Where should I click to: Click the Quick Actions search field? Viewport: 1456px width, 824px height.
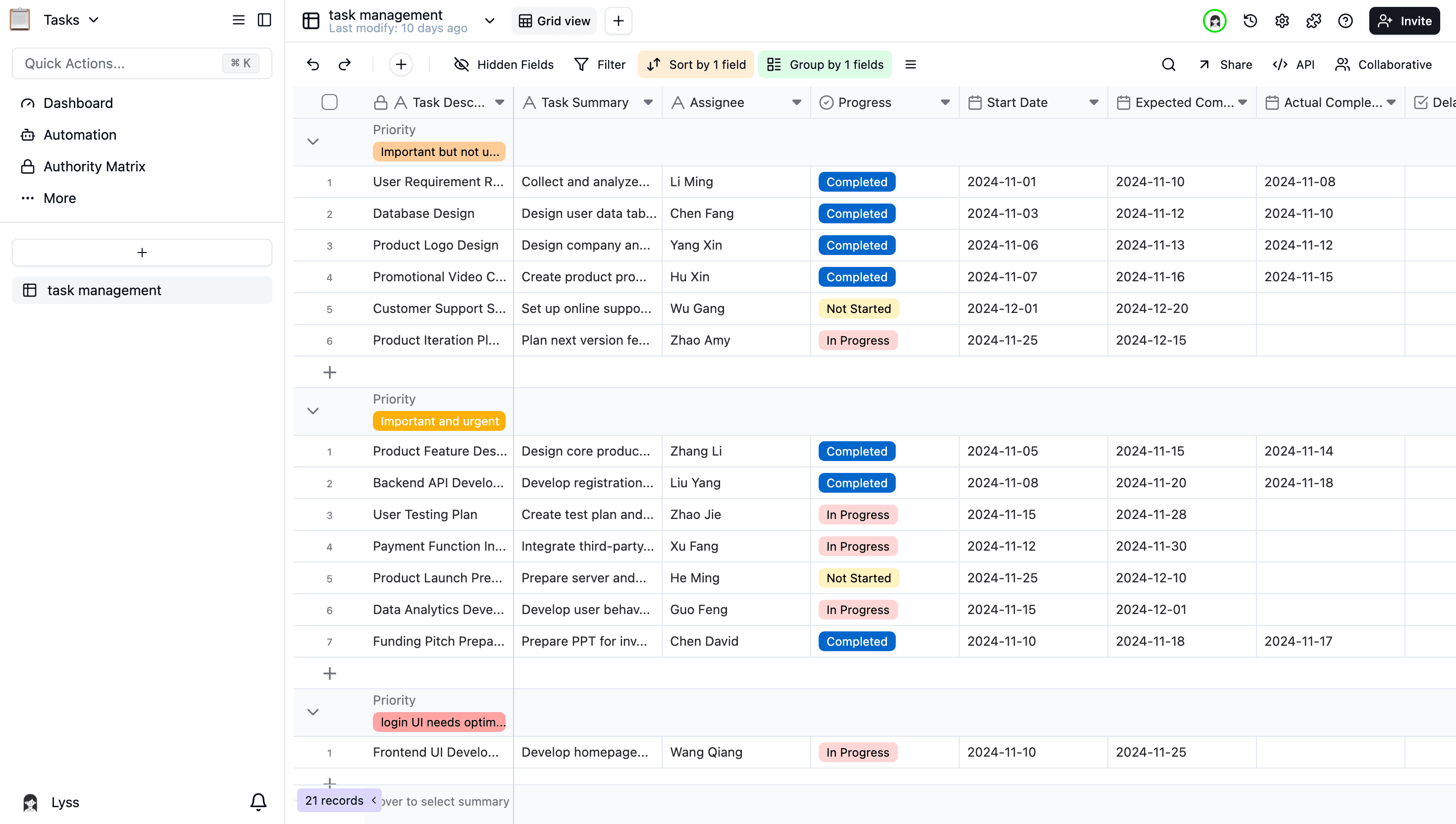coord(142,63)
